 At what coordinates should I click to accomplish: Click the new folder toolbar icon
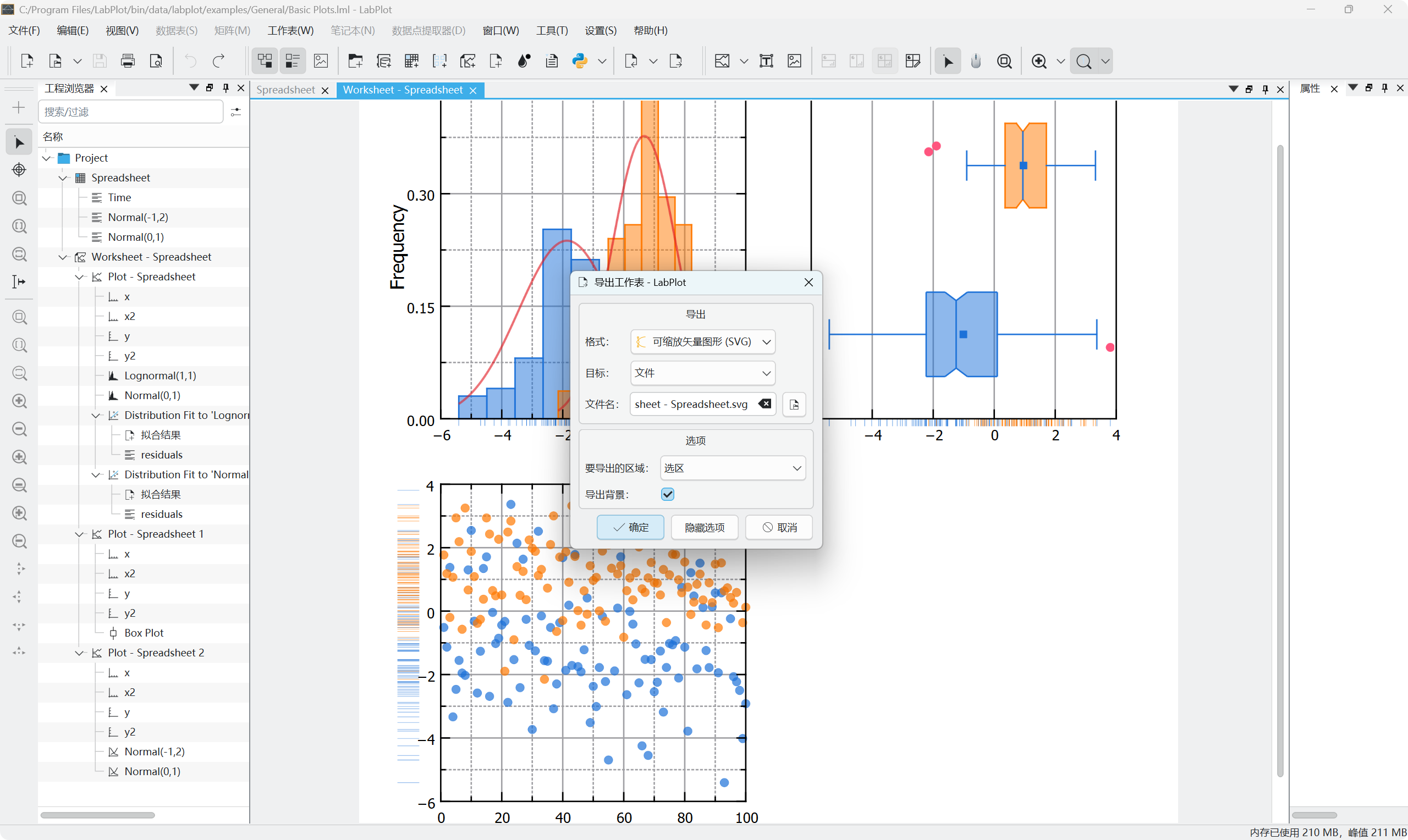[x=355, y=61]
